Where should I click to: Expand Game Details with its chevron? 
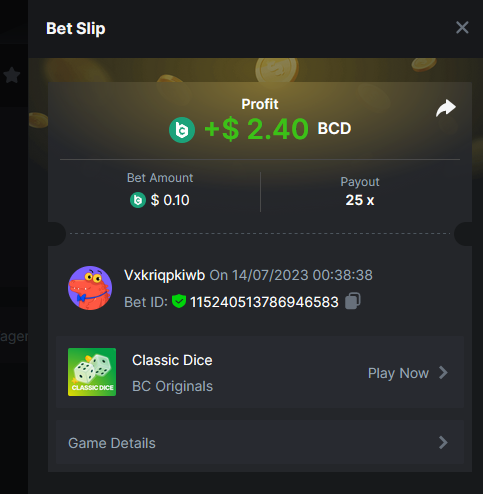(x=443, y=443)
